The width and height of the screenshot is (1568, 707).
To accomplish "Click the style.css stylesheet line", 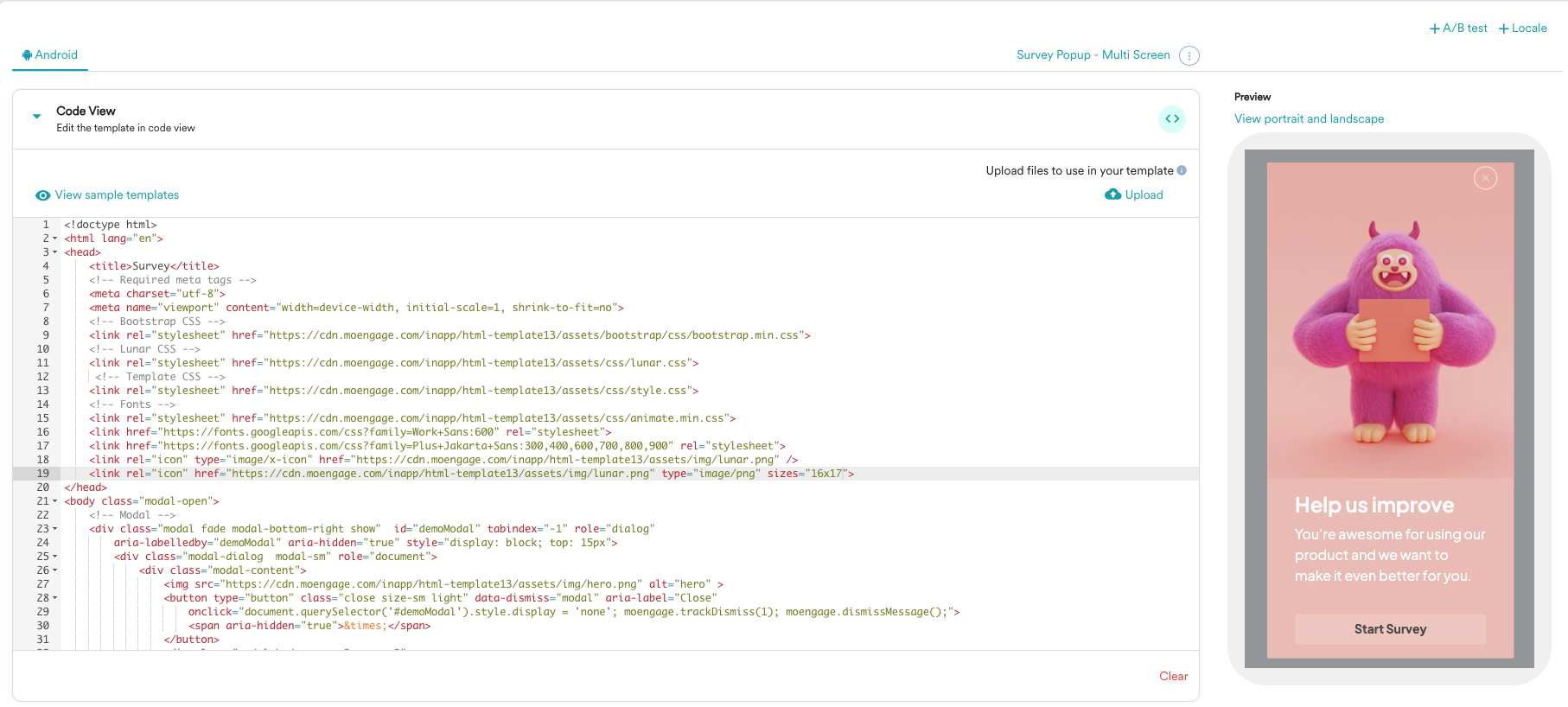I will point(393,391).
